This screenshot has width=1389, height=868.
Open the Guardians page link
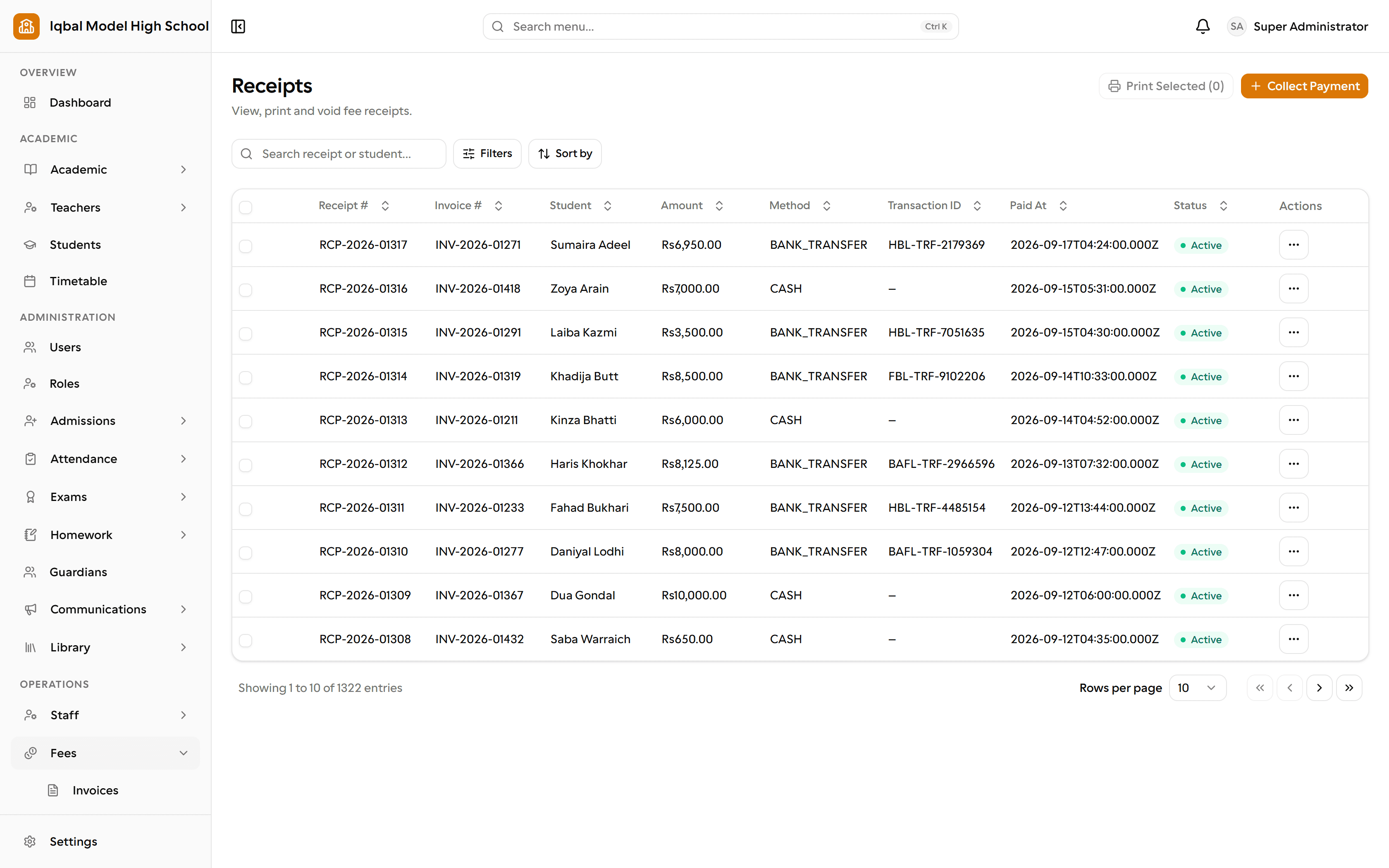[x=105, y=572]
